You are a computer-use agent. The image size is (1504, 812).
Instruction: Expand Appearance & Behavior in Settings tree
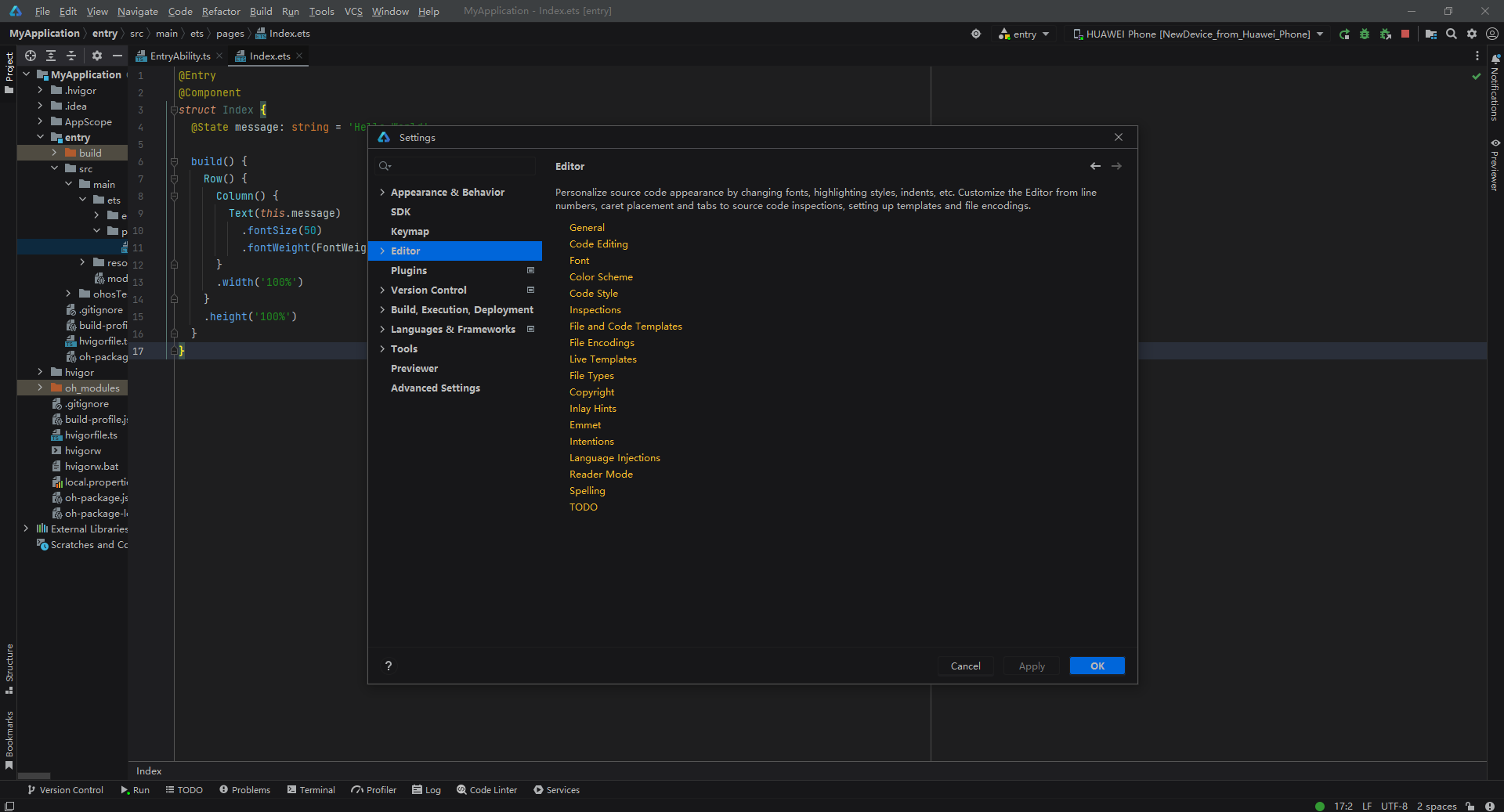(382, 192)
